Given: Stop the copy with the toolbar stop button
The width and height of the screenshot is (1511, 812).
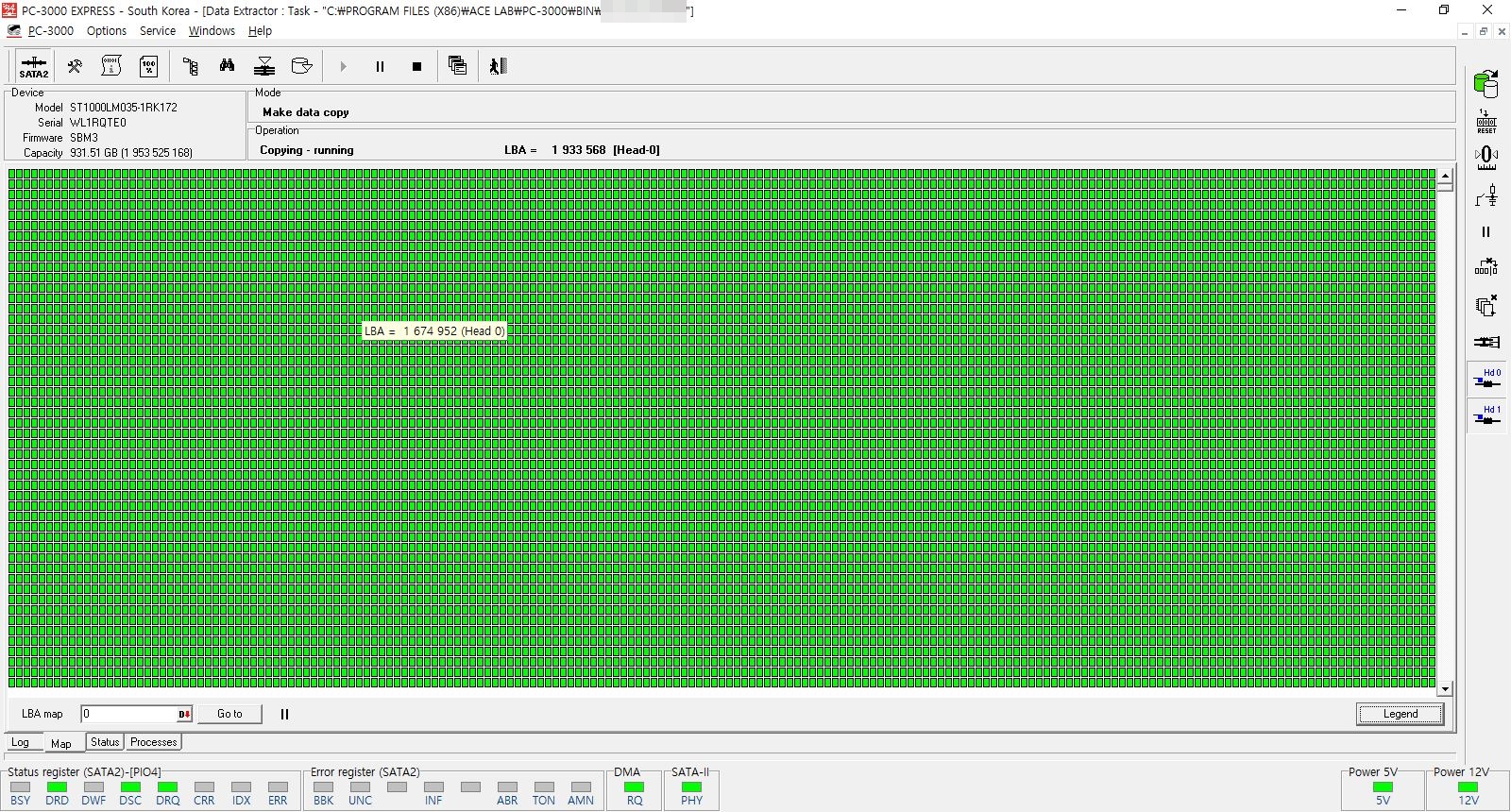Looking at the screenshot, I should (x=416, y=66).
